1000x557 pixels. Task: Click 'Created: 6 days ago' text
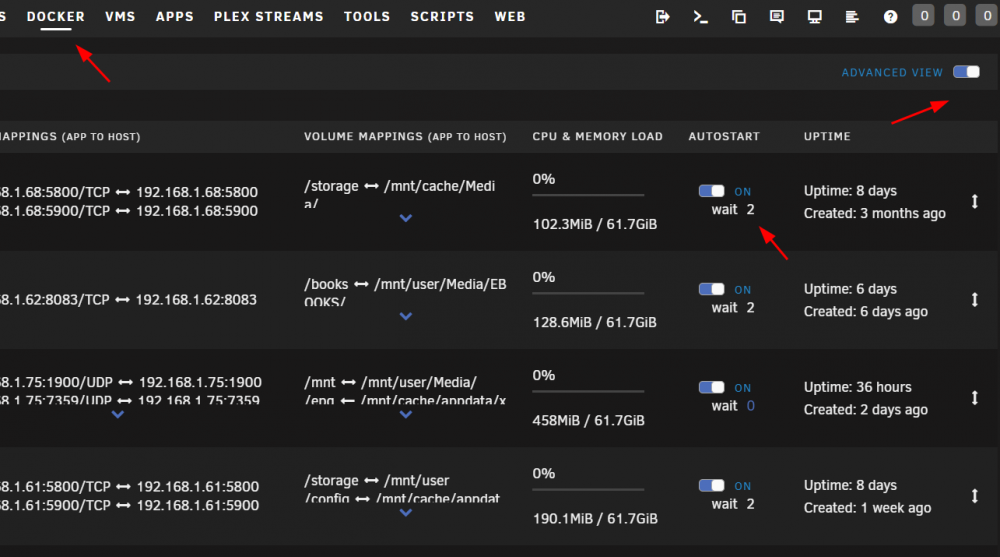(x=865, y=312)
